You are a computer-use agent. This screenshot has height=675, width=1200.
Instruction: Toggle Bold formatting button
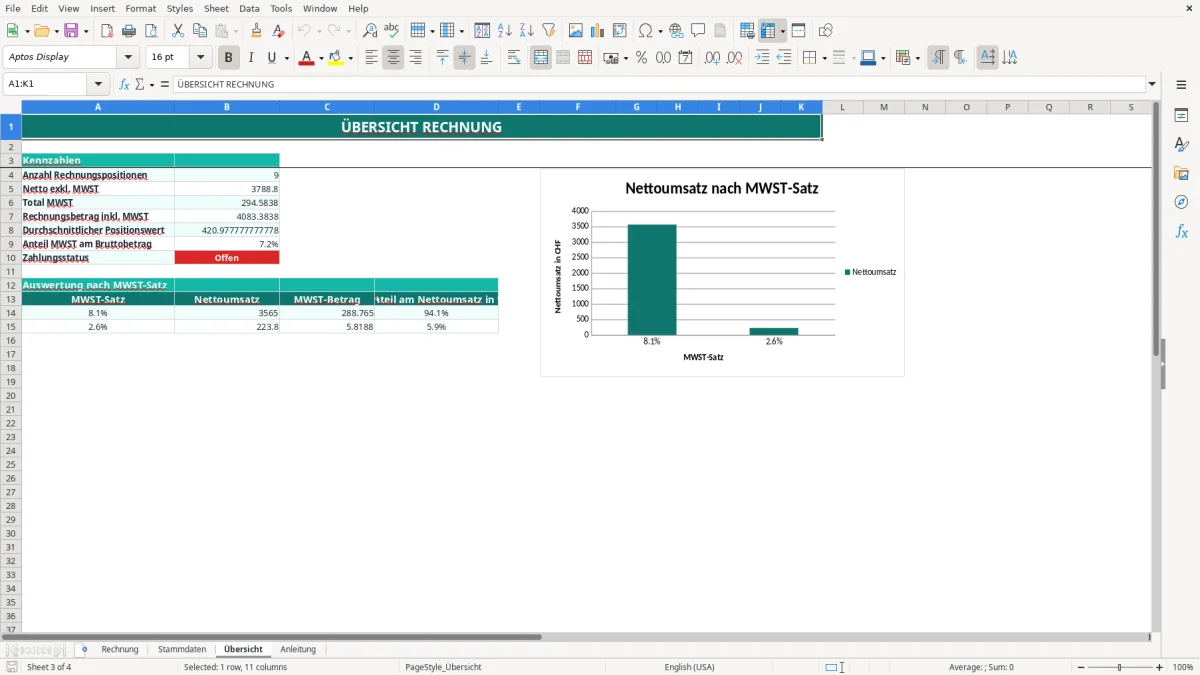click(x=229, y=58)
